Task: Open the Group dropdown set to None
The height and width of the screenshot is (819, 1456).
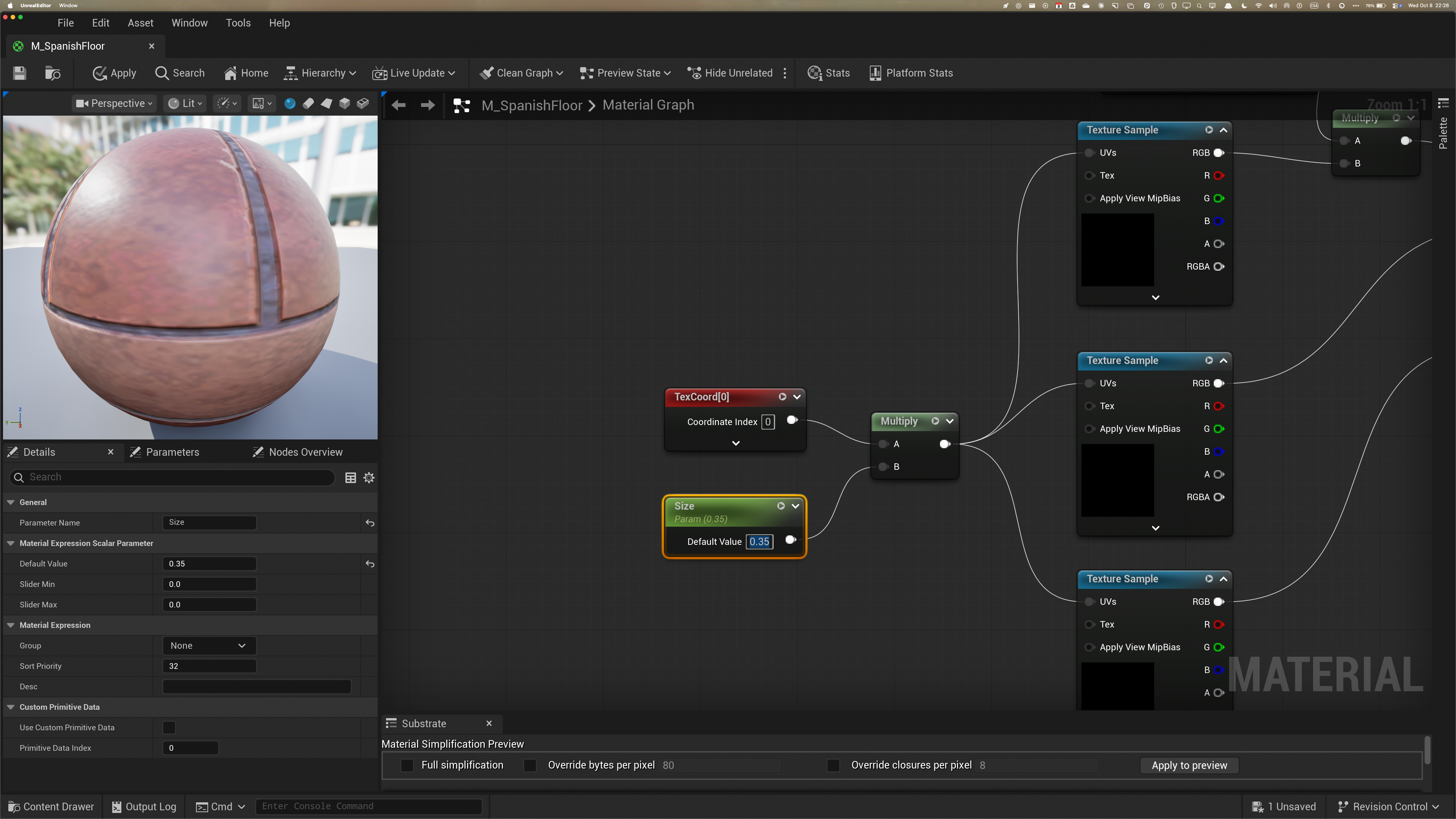Action: pyautogui.click(x=209, y=645)
